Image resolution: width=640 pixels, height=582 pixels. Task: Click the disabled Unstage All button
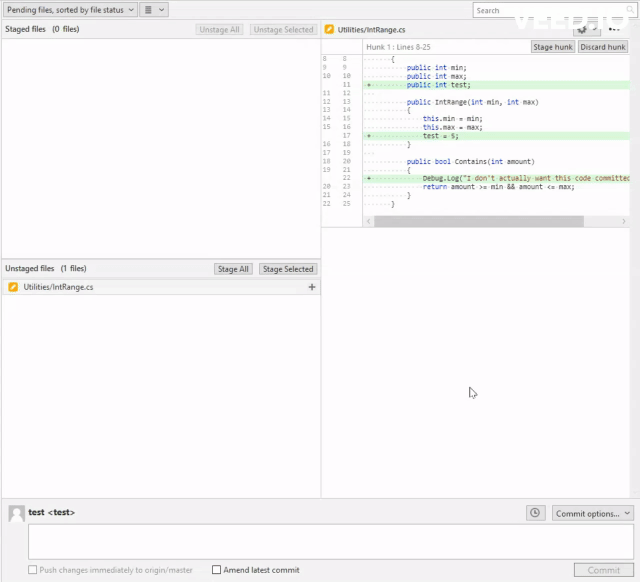219,29
